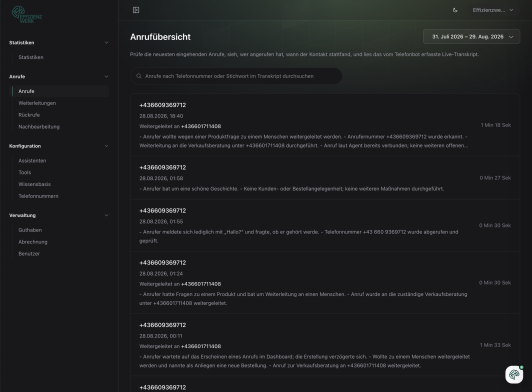Click forwarded number in the 00:11 call
This screenshot has height=392, width=532.
point(201,347)
